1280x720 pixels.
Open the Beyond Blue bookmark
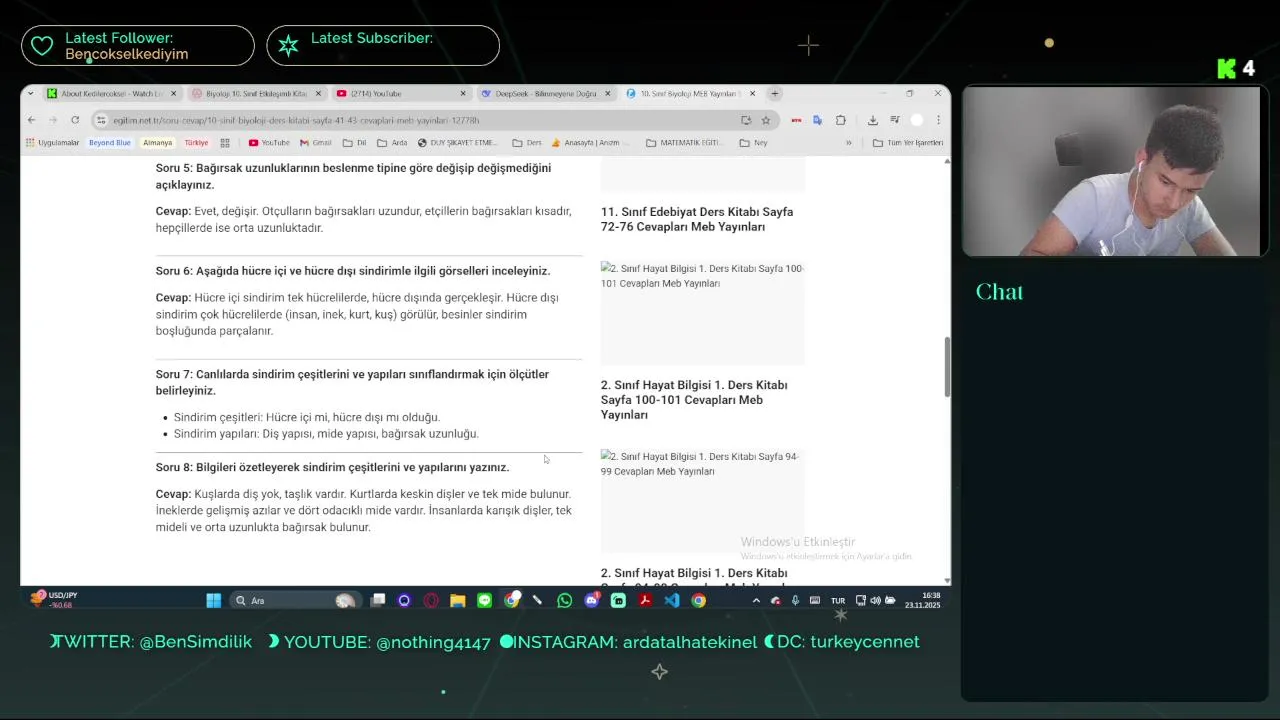(109, 143)
